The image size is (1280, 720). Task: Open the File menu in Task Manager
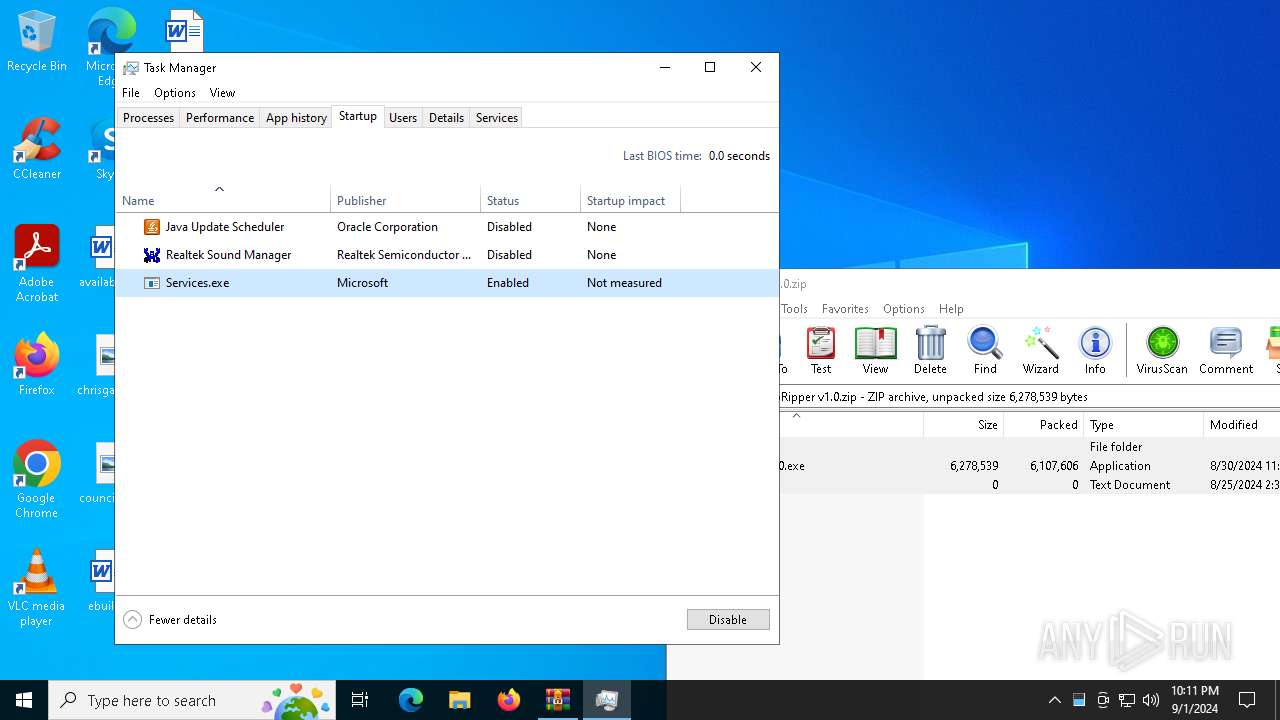point(131,93)
